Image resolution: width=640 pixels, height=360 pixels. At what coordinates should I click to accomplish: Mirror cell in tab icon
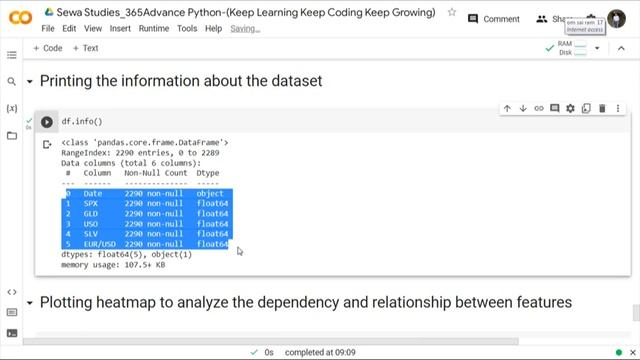pos(586,108)
